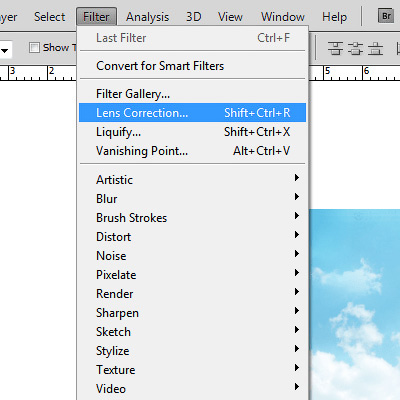The image size is (400, 400).
Task: Click the sky image on canvas
Action: pos(355,304)
